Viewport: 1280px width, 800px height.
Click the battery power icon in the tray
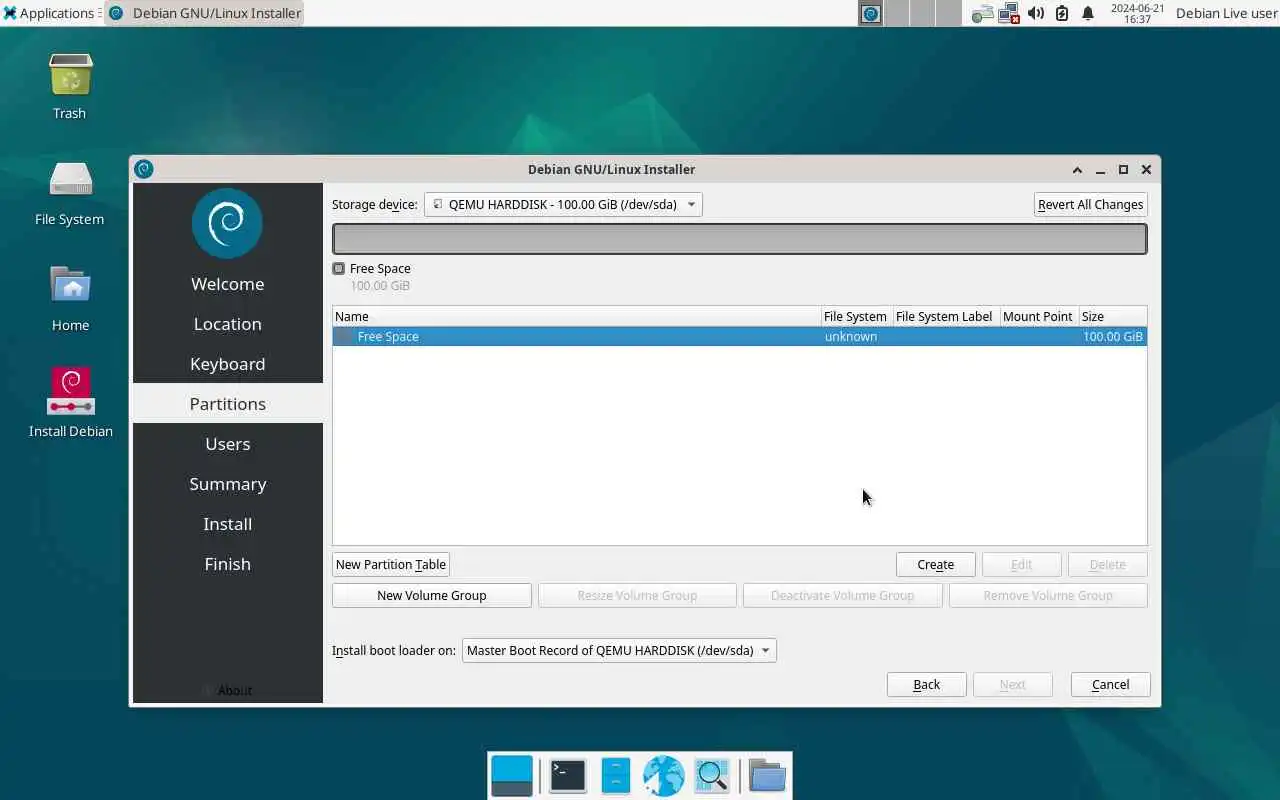pyautogui.click(x=1062, y=13)
